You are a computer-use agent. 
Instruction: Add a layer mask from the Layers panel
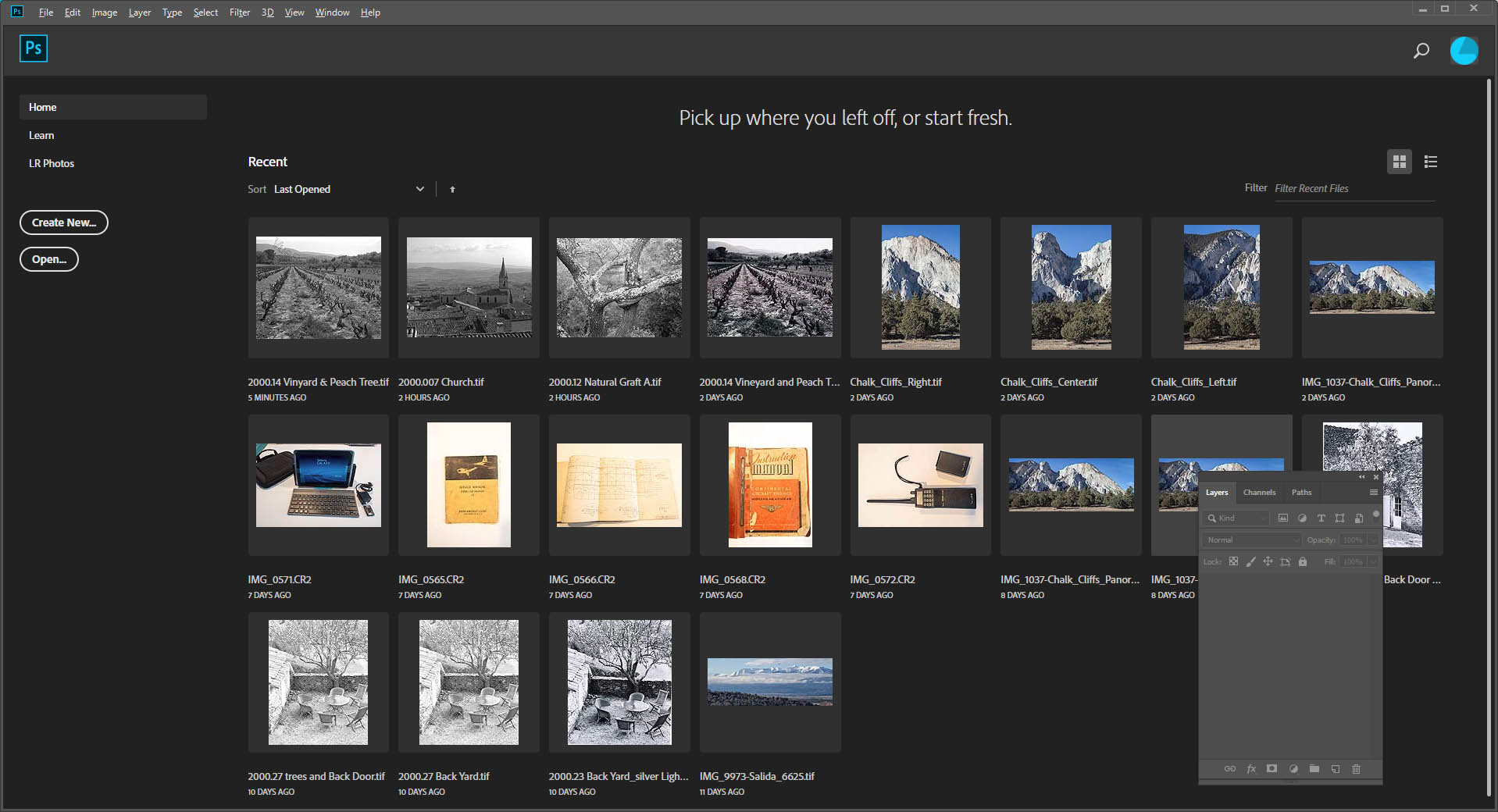[1272, 769]
